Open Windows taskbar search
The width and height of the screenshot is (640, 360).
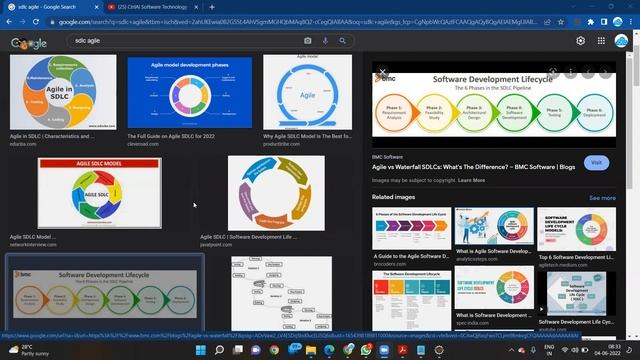(x=219, y=350)
